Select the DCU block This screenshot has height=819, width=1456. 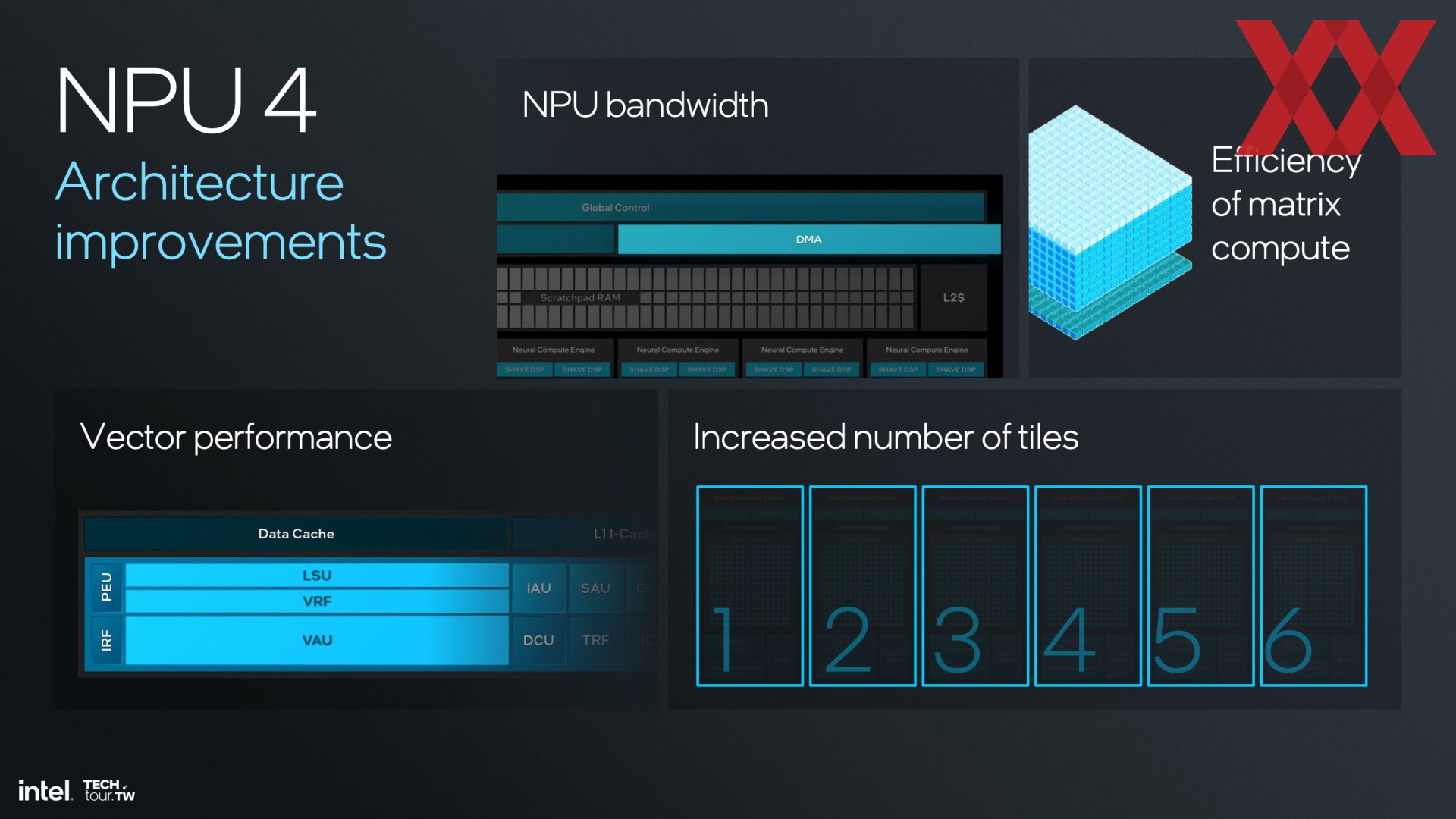(539, 641)
